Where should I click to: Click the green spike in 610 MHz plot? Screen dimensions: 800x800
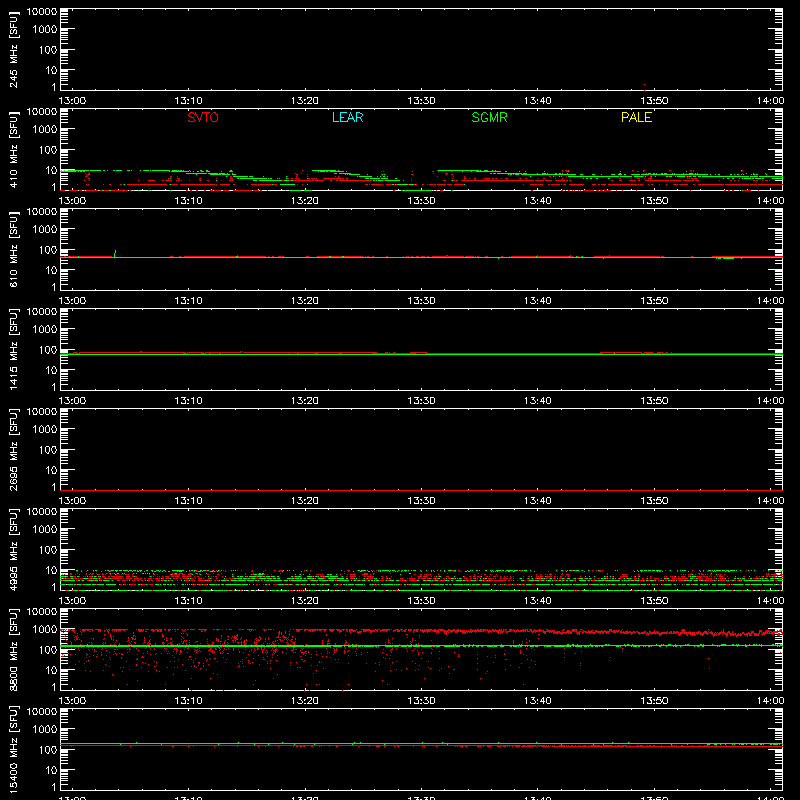click(x=115, y=253)
